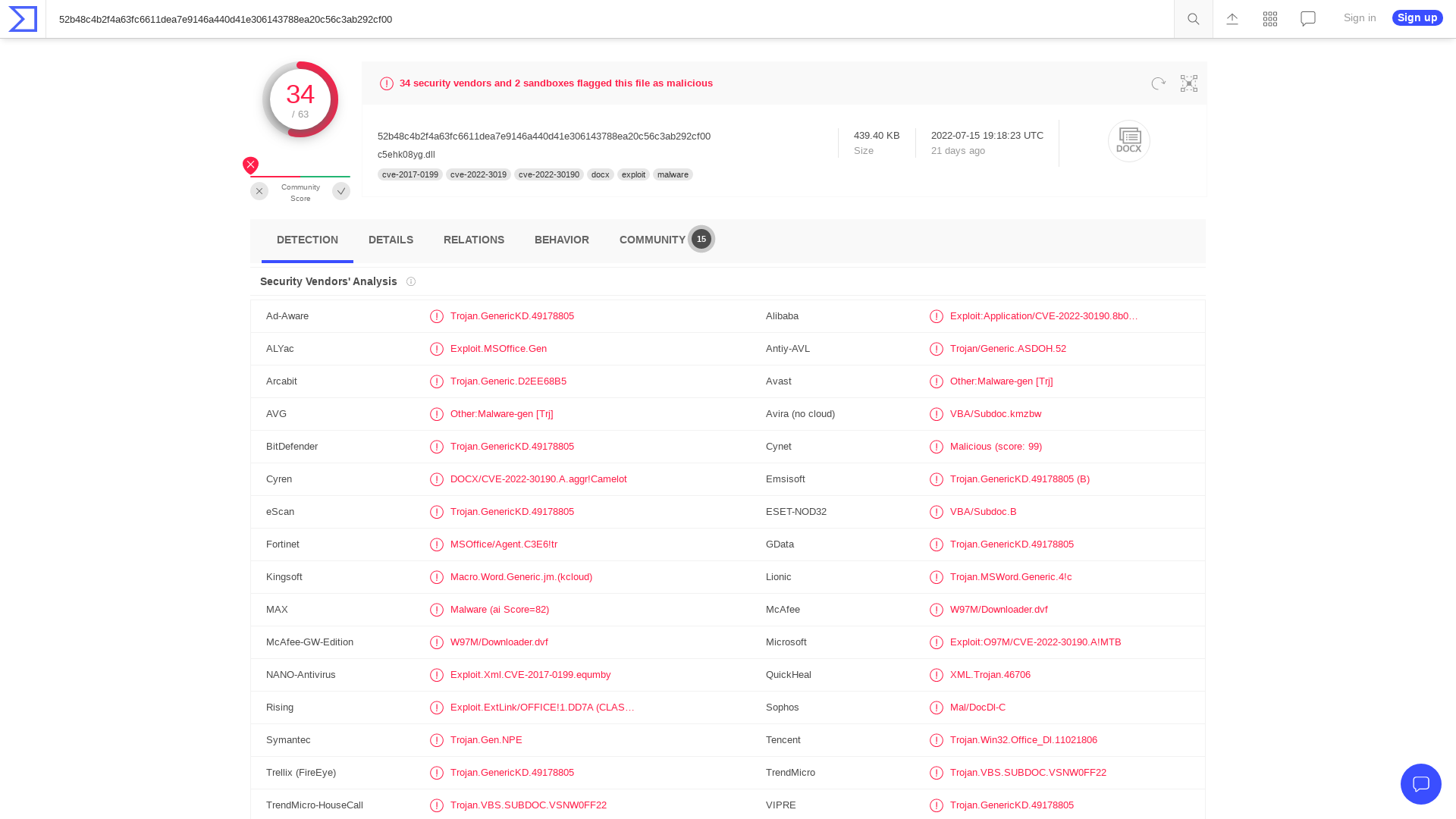
Task: Click the Trellix (FireEye) vendor name
Action: point(301,773)
